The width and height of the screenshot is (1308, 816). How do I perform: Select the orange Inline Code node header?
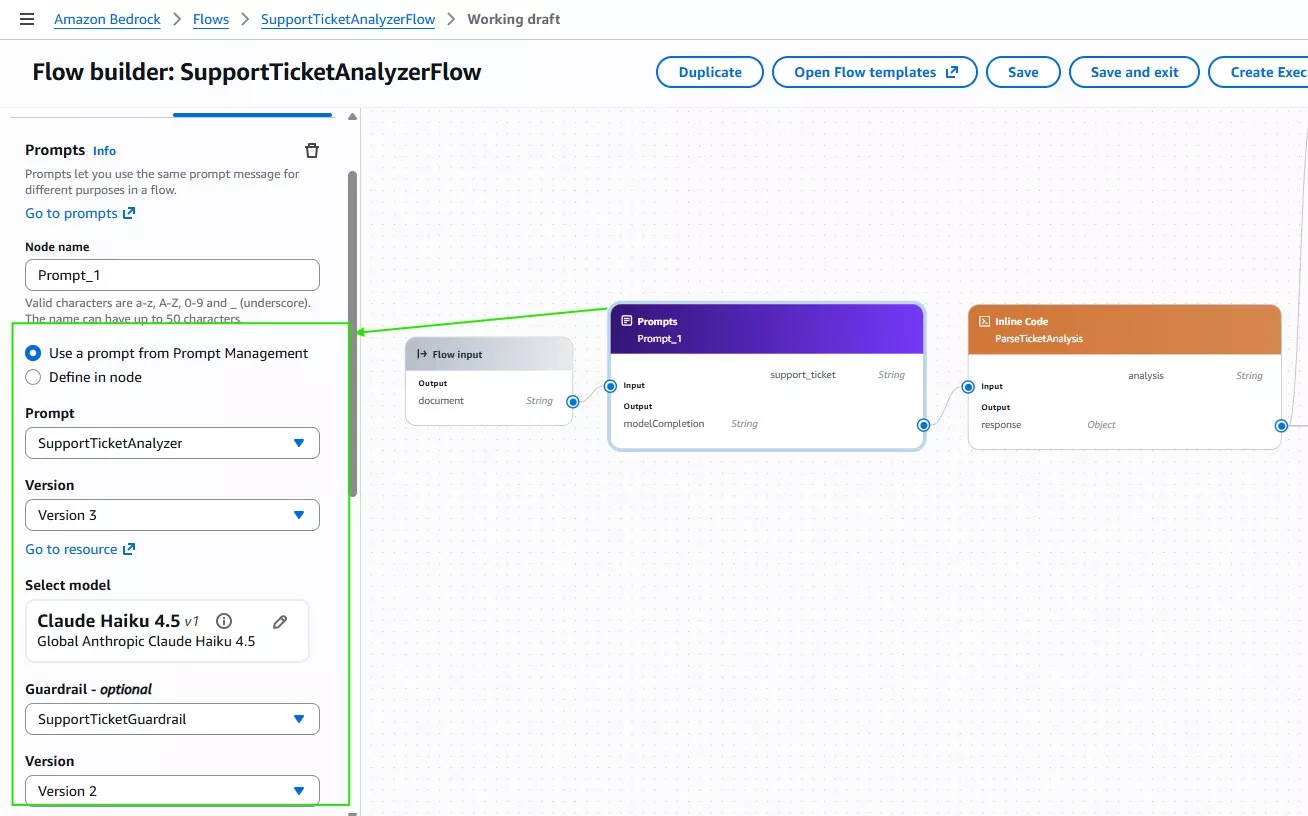tap(1125, 329)
